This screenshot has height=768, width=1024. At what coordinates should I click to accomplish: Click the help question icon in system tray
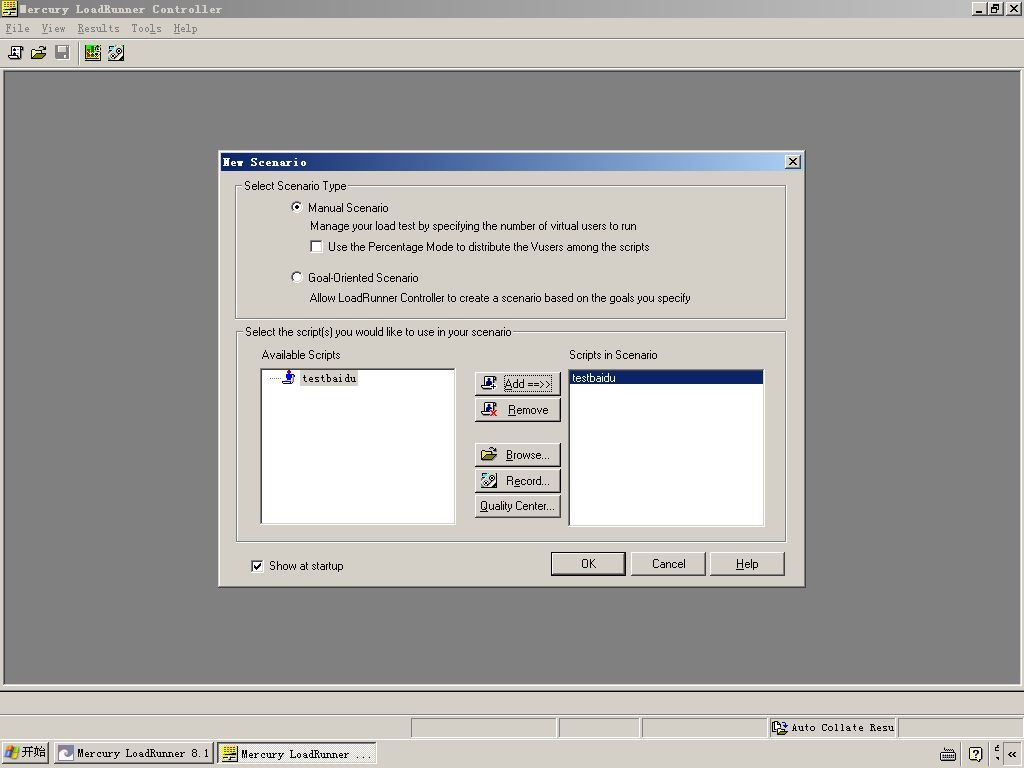tap(975, 754)
